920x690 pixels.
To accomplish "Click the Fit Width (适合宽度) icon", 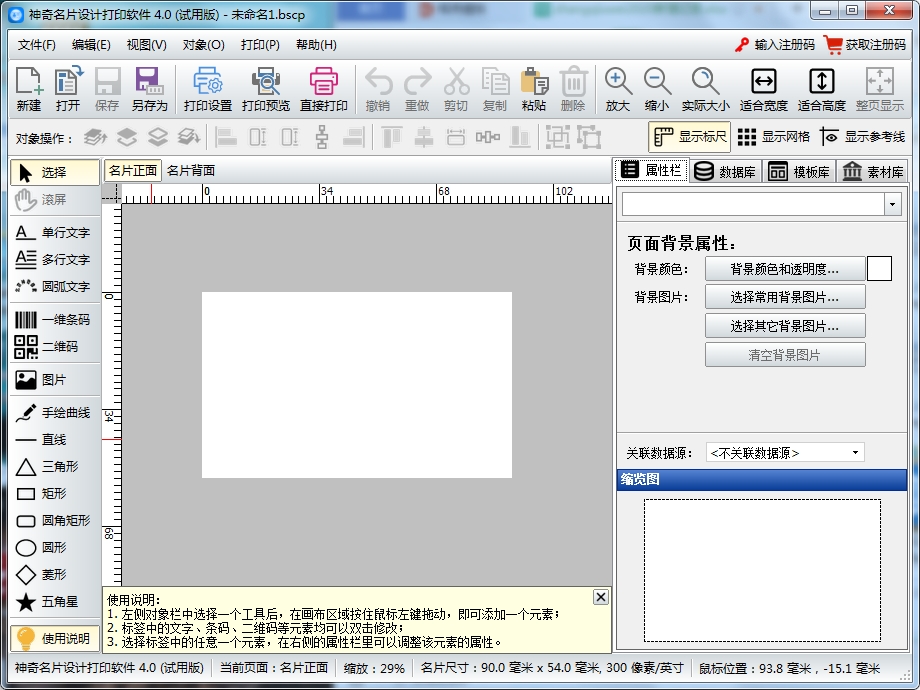I will 763,89.
